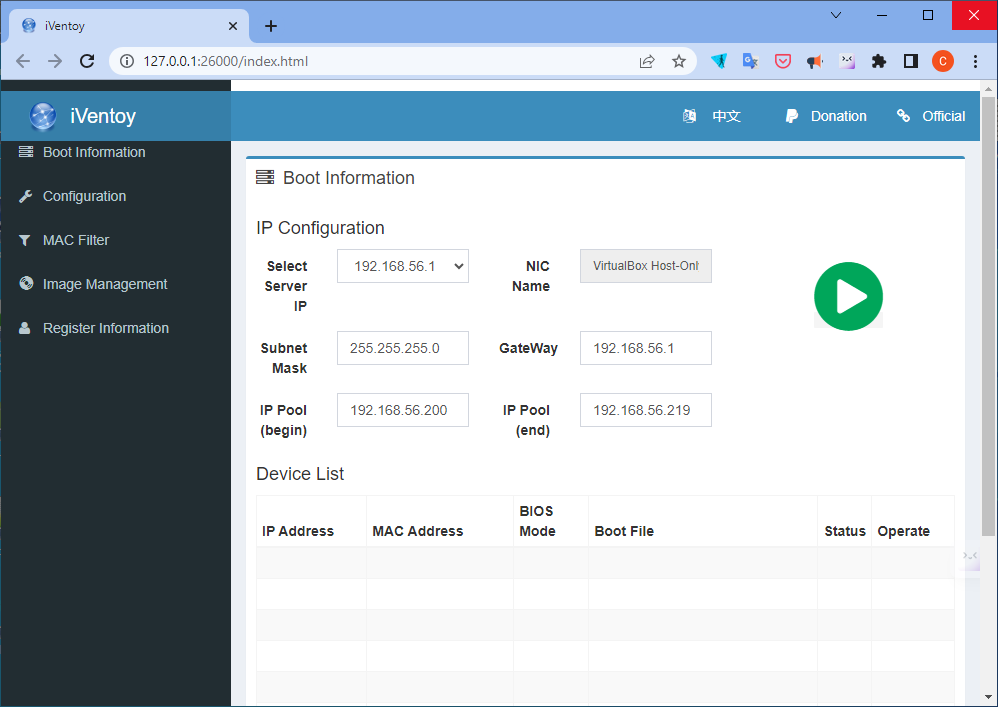The width and height of the screenshot is (998, 707).
Task: Click the site information icon in address bar
Action: tap(127, 61)
